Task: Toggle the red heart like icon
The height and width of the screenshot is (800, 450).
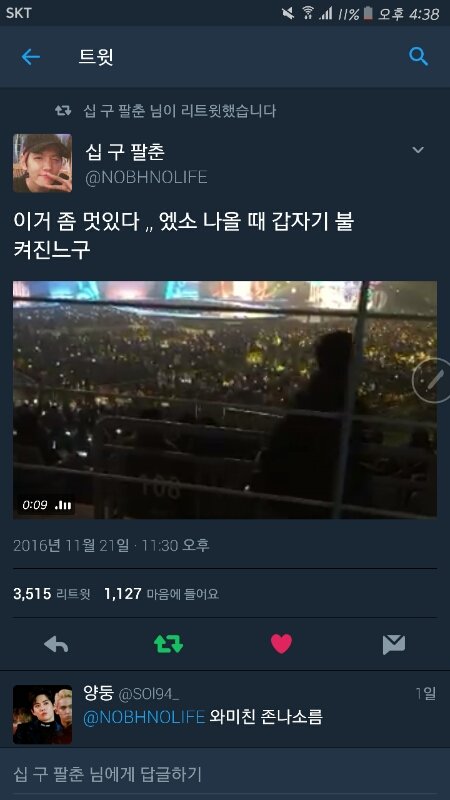Action: point(281,644)
